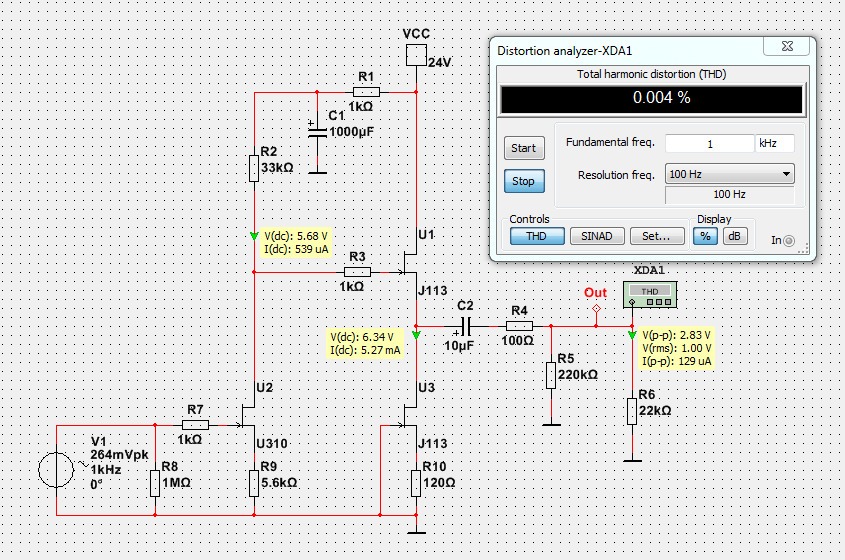
Task: Select resistor R10 120Ω symbol
Action: pos(416,483)
